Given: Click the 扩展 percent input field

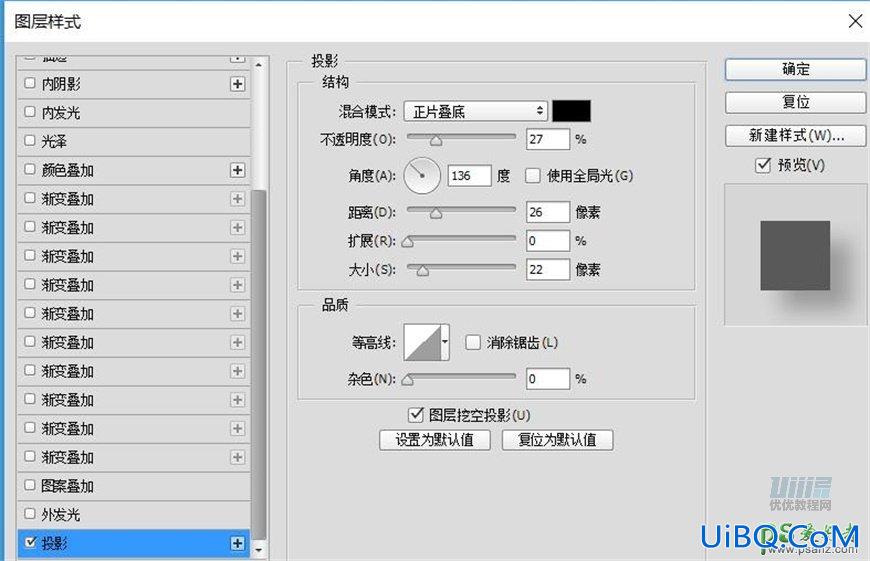Looking at the screenshot, I should 548,240.
